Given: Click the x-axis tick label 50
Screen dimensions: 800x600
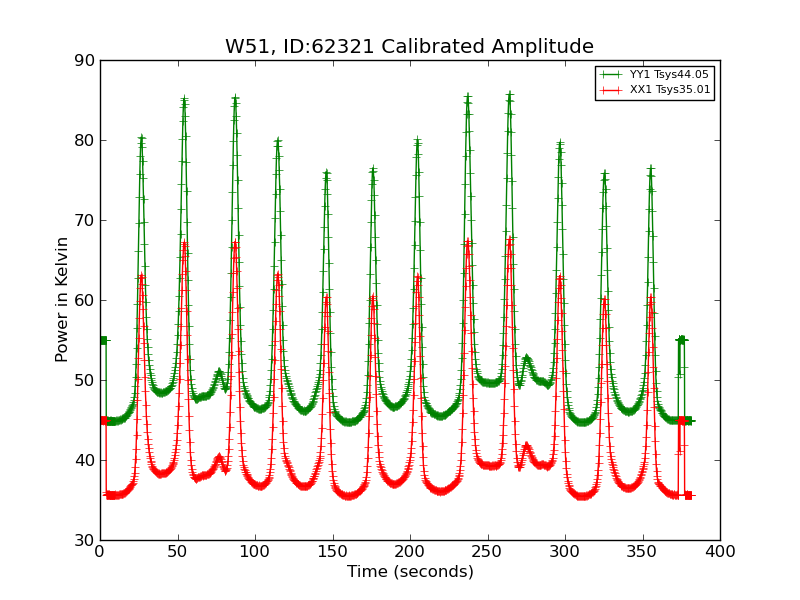Looking at the screenshot, I should pos(178,552).
